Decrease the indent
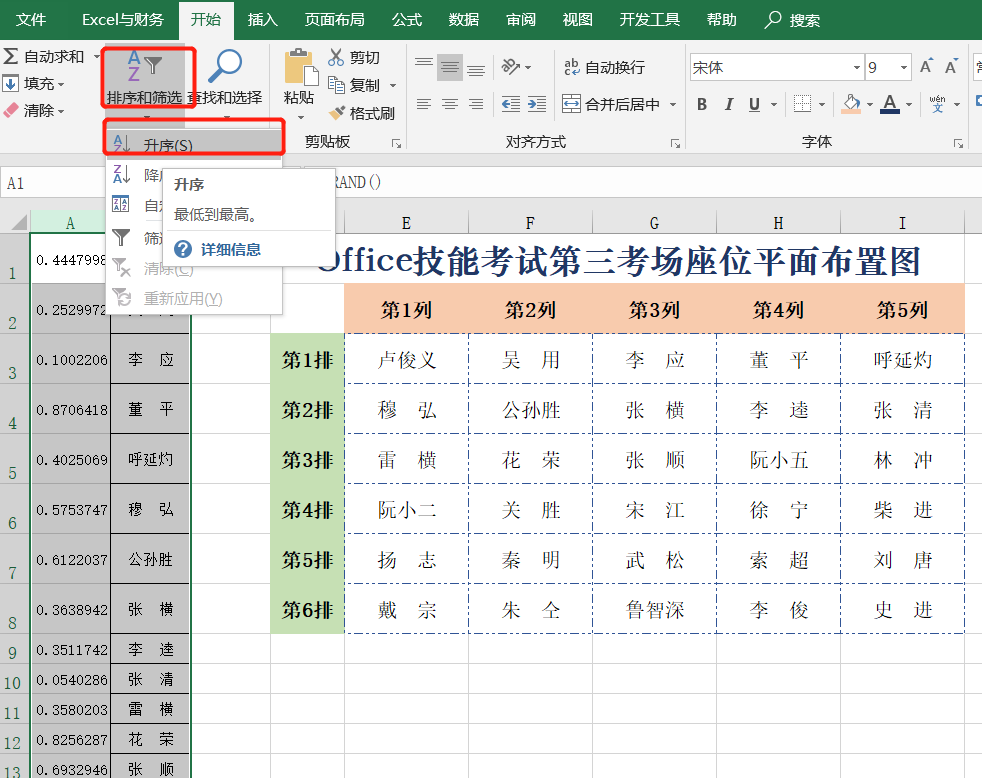The height and width of the screenshot is (778, 982). 511,104
